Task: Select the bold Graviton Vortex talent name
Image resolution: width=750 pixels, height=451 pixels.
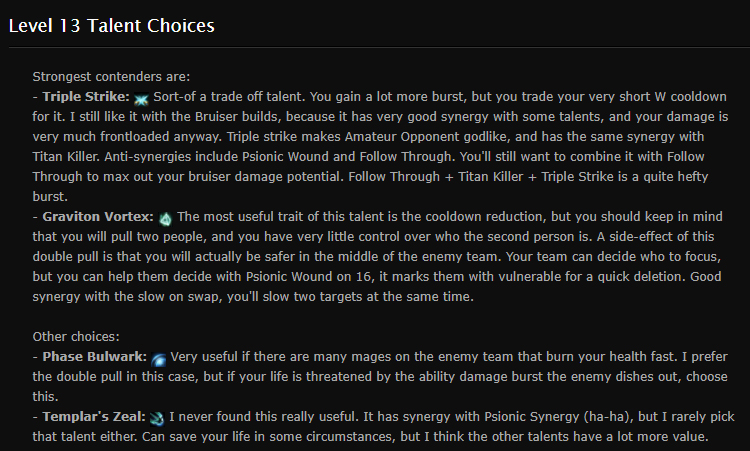Action: click(98, 217)
